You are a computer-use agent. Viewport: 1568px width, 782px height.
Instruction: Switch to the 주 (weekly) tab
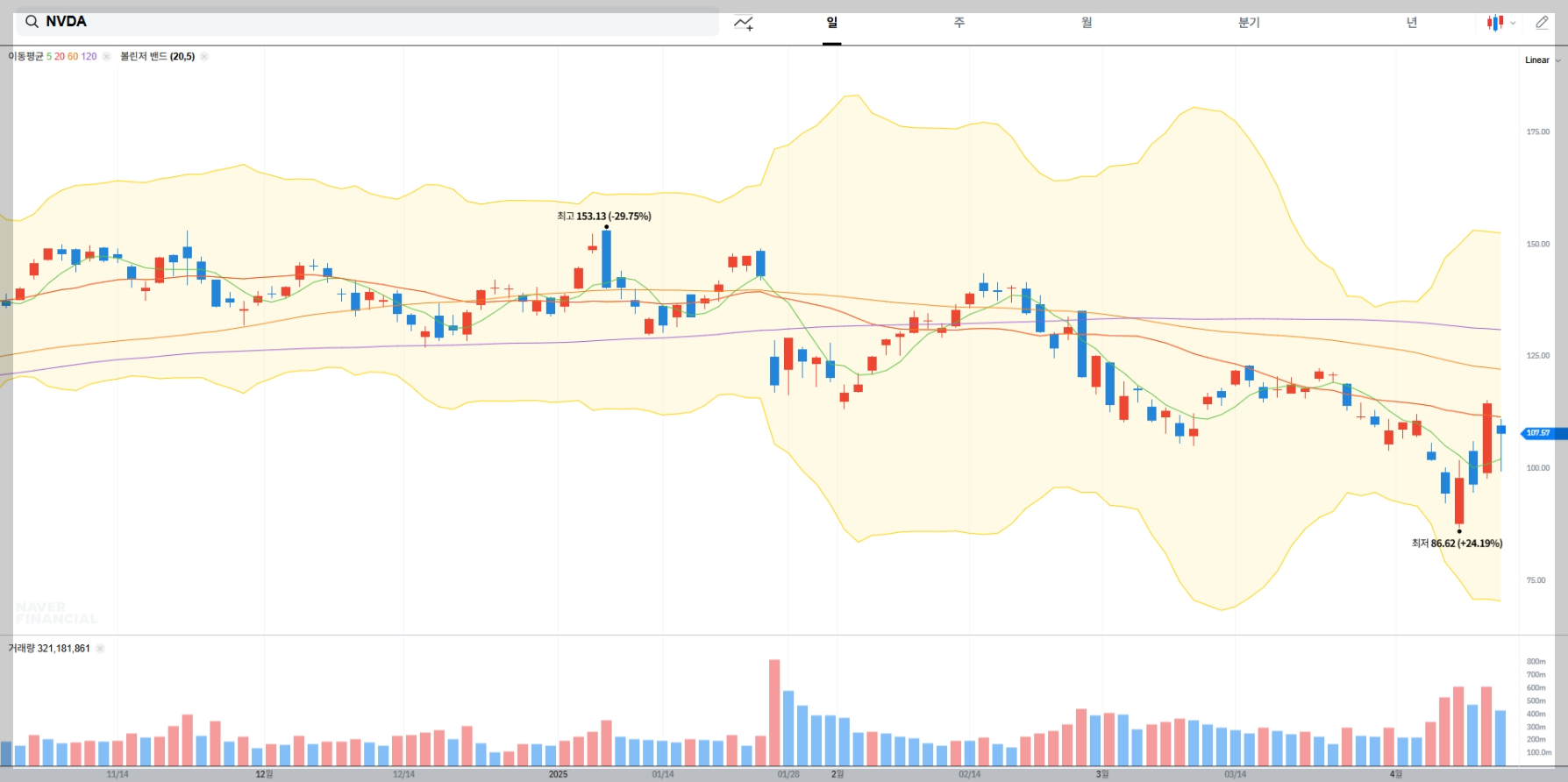pos(959,23)
